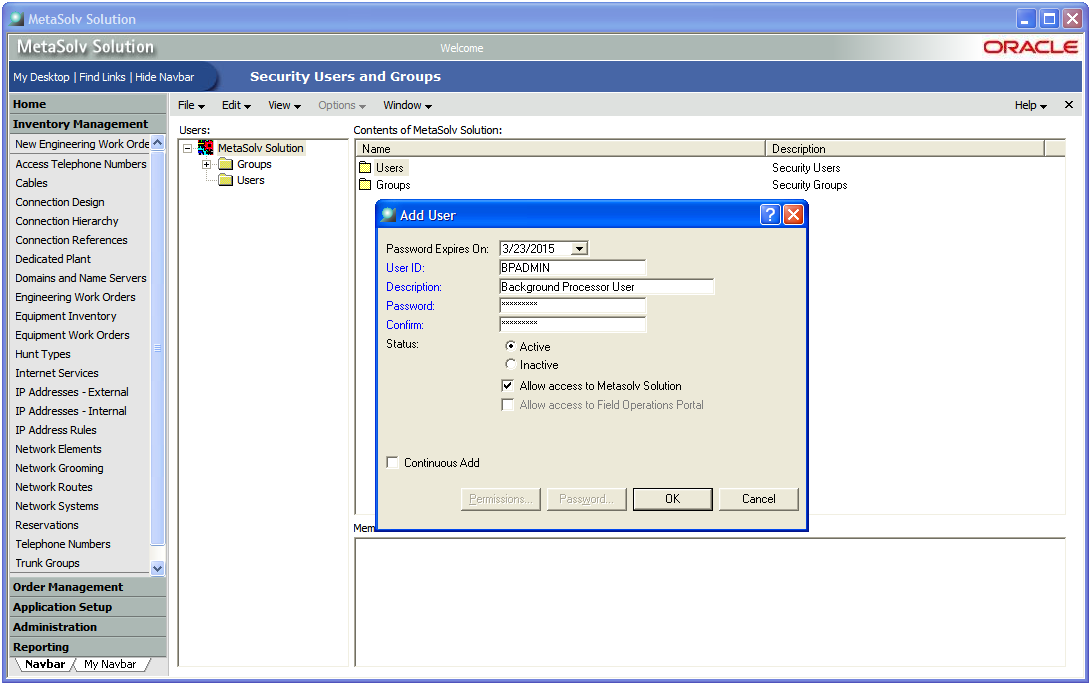This screenshot has width=1092, height=685.
Task: Click the MetaSolv Solution root node icon
Action: point(206,146)
